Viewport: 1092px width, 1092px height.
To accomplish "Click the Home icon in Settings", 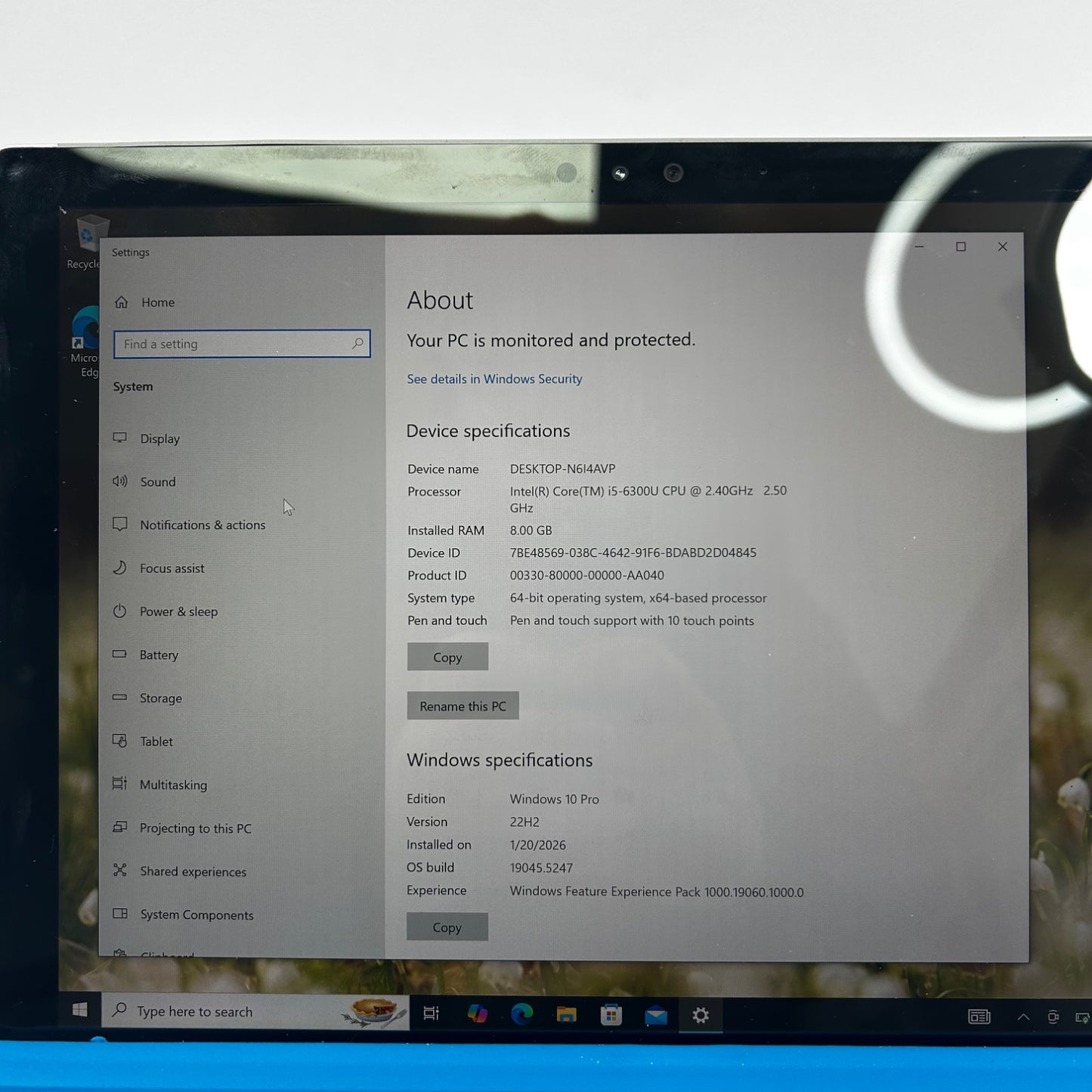I will tap(122, 302).
